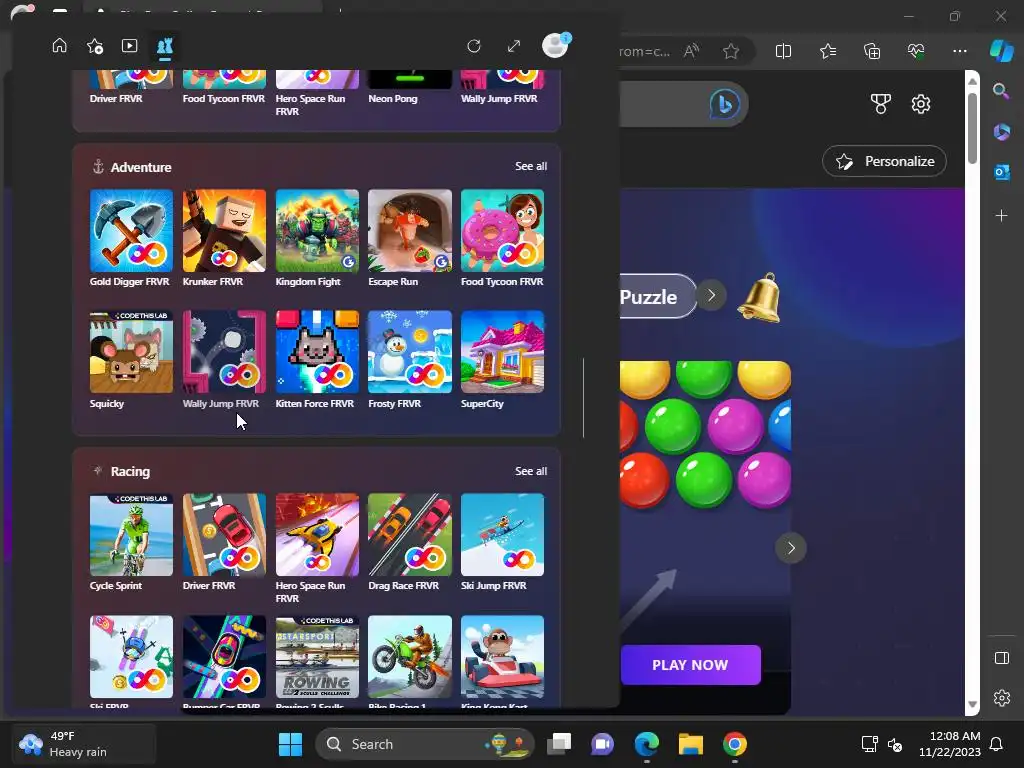Open Edge favorites list icon
Screen dimensions: 1024x768
point(827,51)
